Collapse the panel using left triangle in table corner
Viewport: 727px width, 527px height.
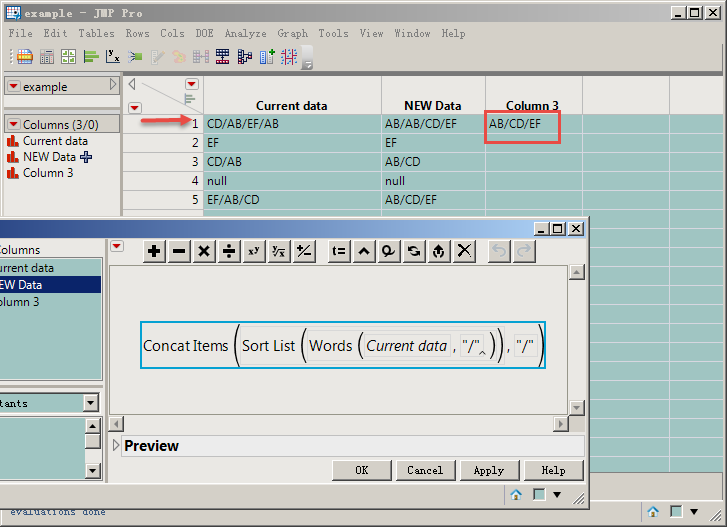[132, 84]
